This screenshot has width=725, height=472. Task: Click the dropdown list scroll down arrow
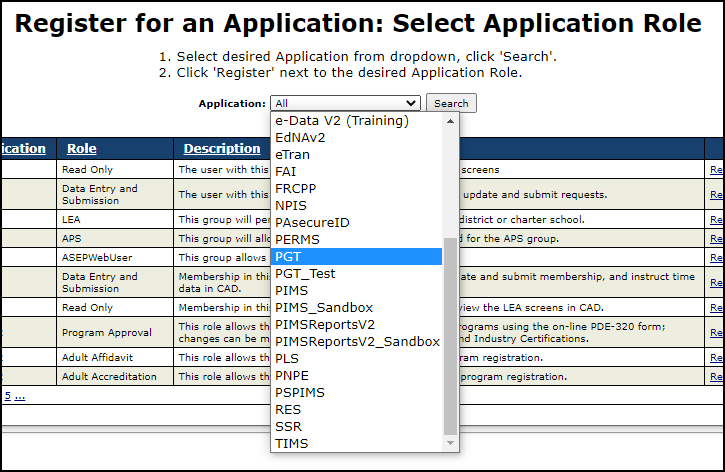click(x=450, y=443)
